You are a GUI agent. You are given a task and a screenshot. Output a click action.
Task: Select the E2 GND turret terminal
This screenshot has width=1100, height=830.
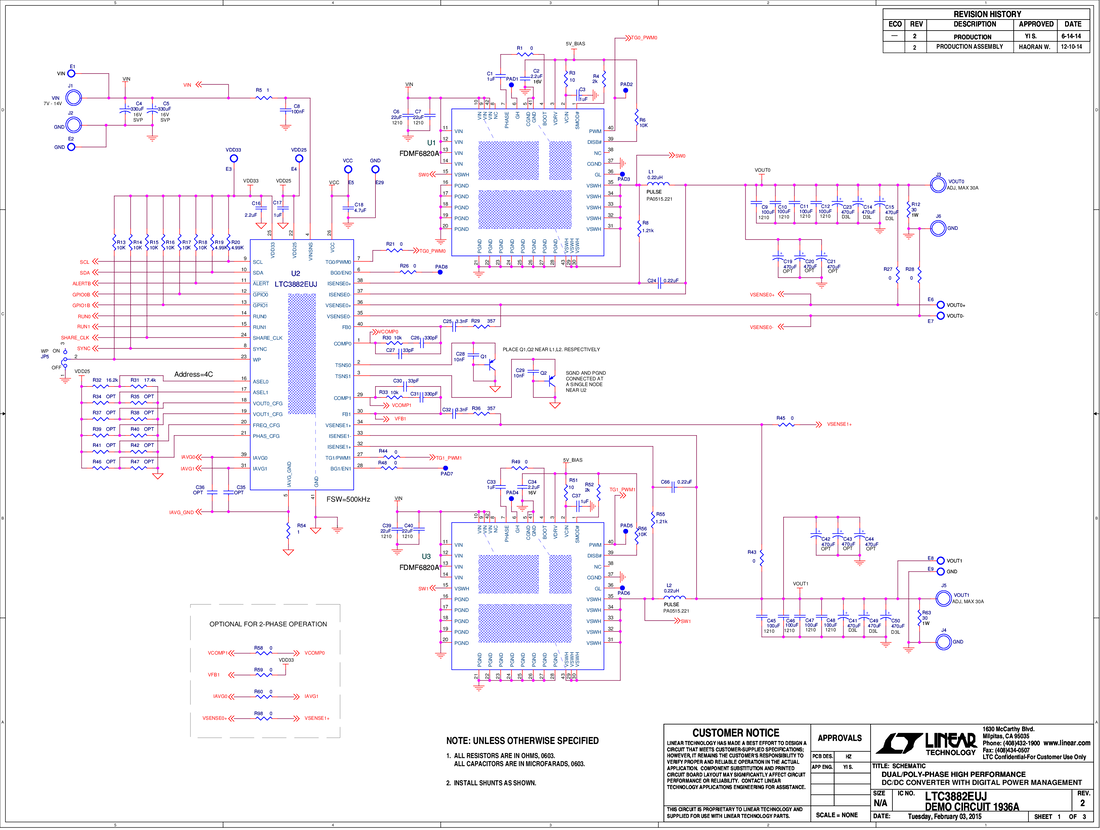[x=71, y=147]
